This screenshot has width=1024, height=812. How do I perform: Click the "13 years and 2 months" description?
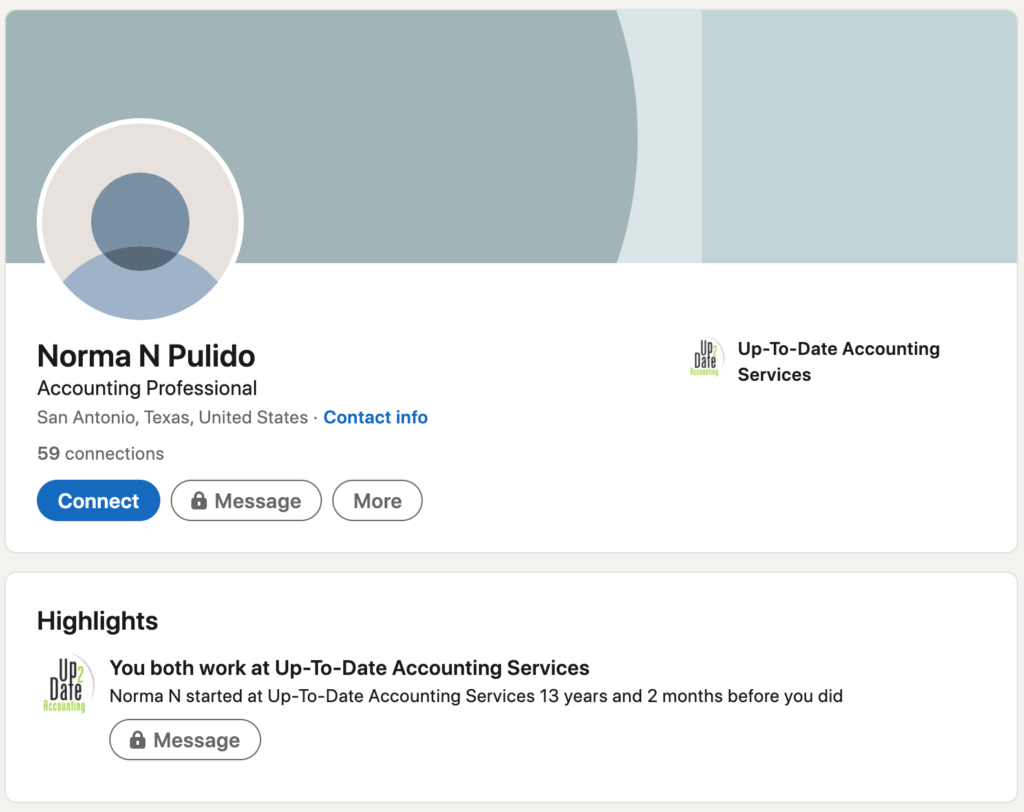click(x=476, y=696)
